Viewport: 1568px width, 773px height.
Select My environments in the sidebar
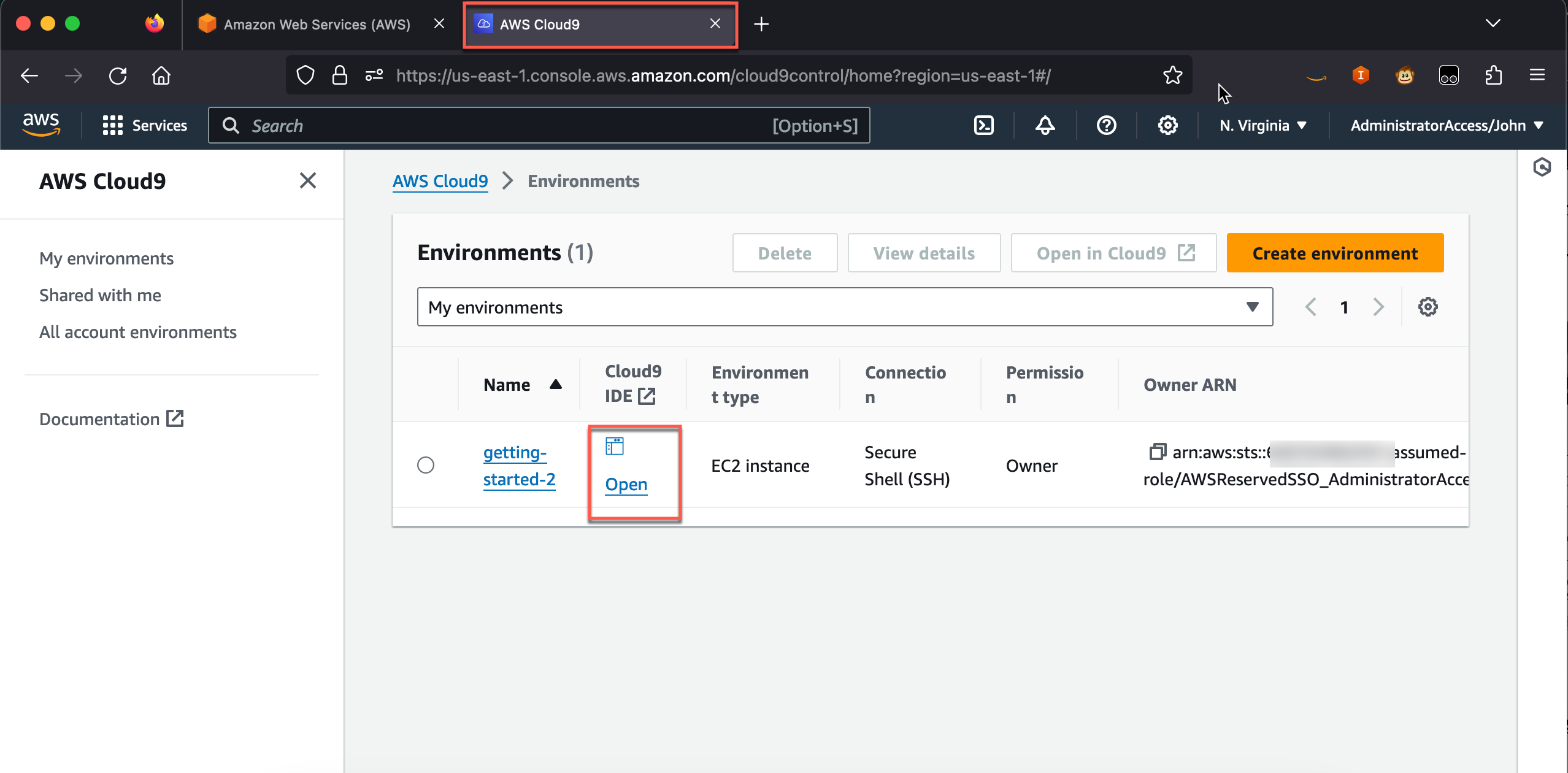coord(106,258)
